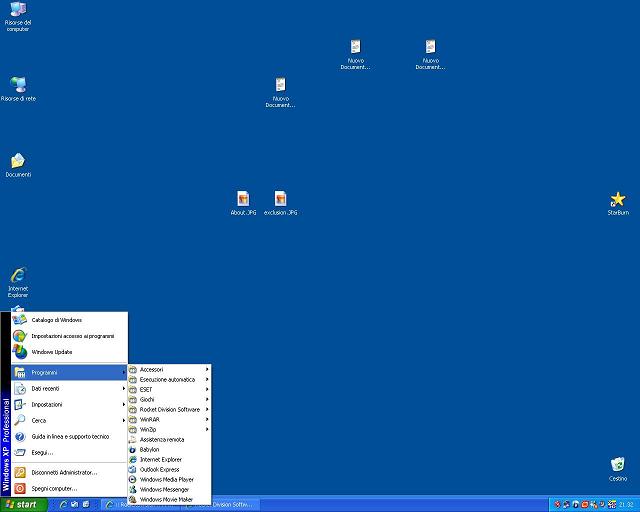Open the Cestino recycle bin
This screenshot has width=640, height=512.
(x=618, y=469)
